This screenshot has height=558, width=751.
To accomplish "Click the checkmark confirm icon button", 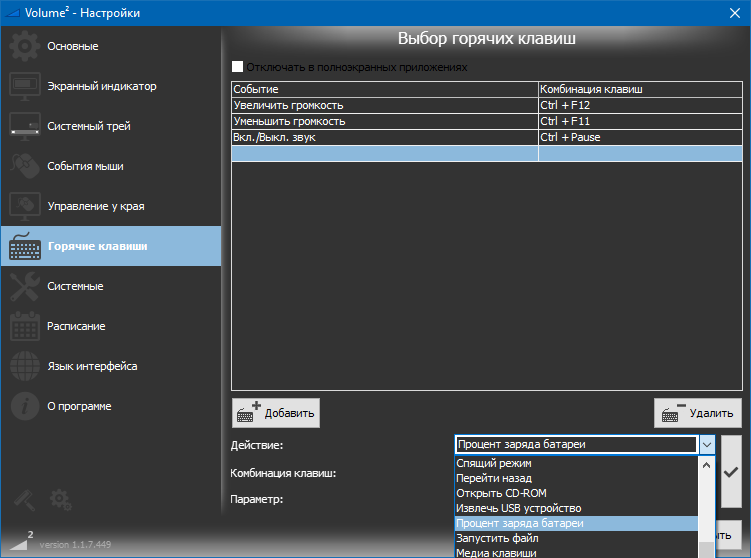I will 731,472.
